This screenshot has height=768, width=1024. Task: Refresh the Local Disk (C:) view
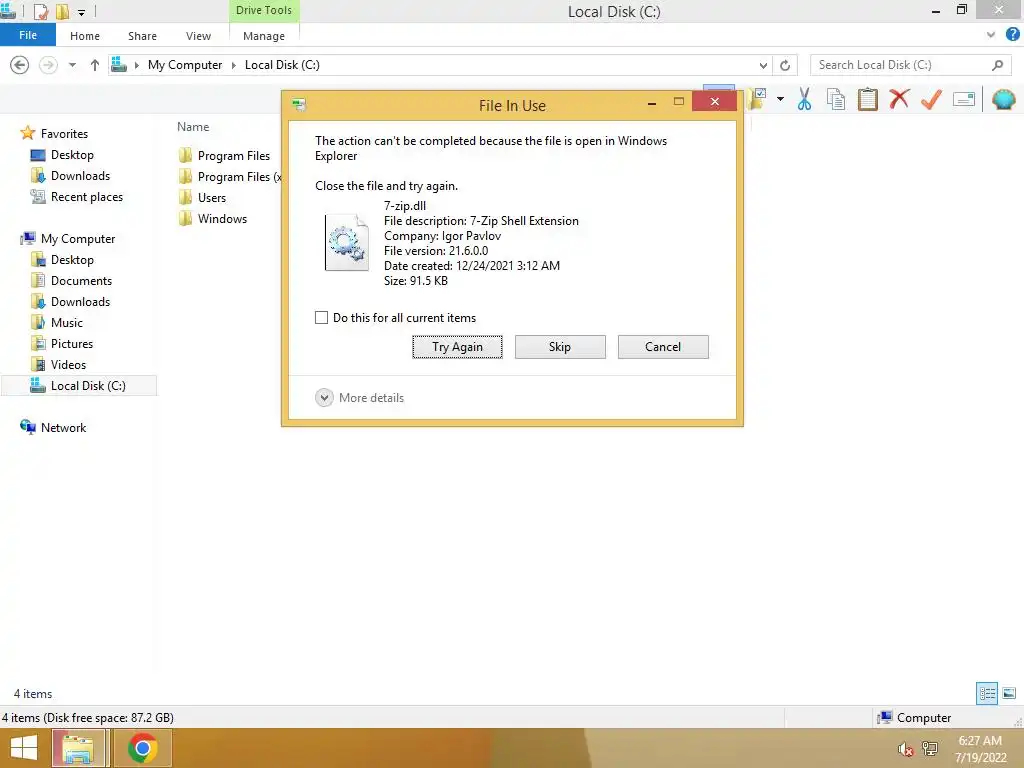(785, 65)
